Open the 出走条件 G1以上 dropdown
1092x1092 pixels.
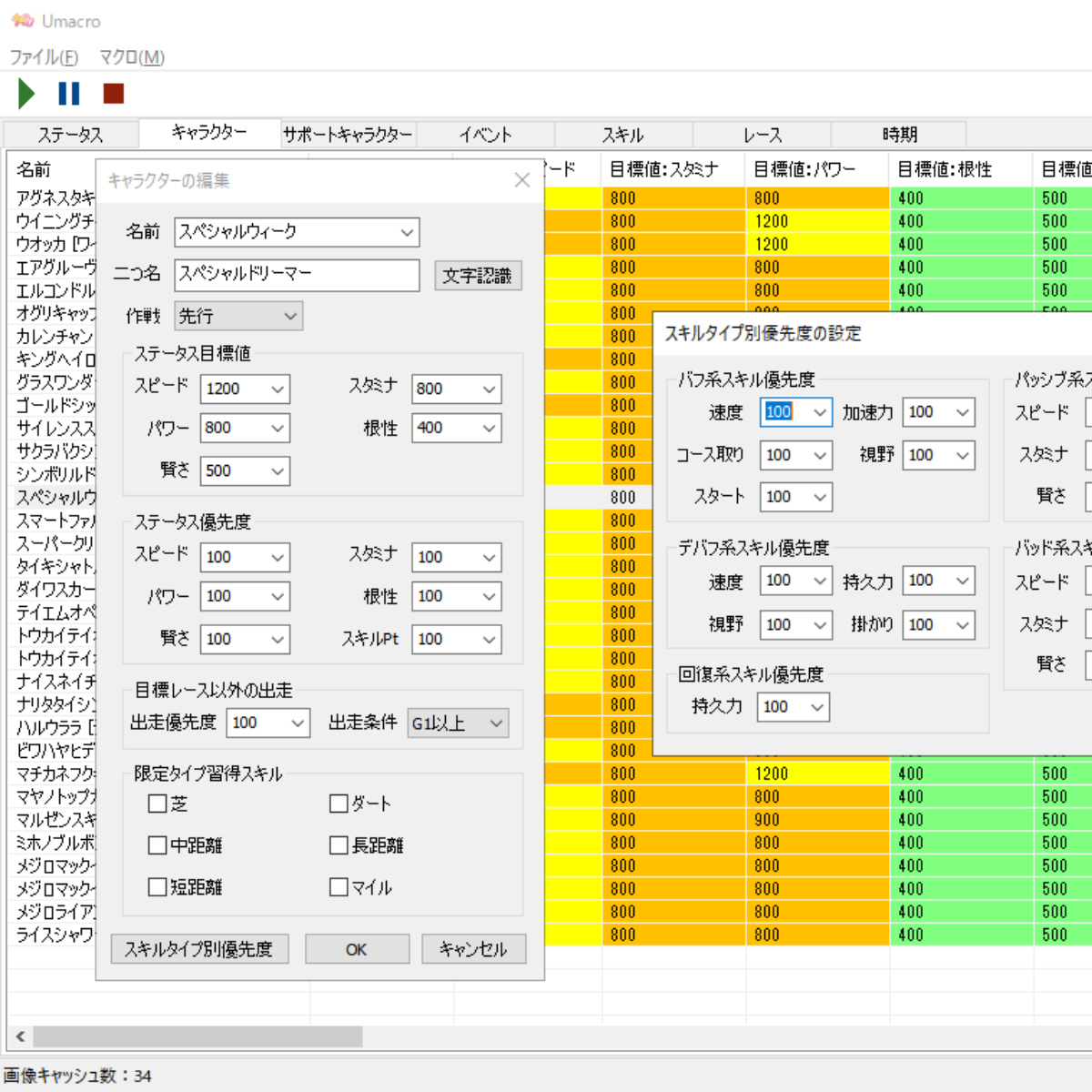(496, 723)
